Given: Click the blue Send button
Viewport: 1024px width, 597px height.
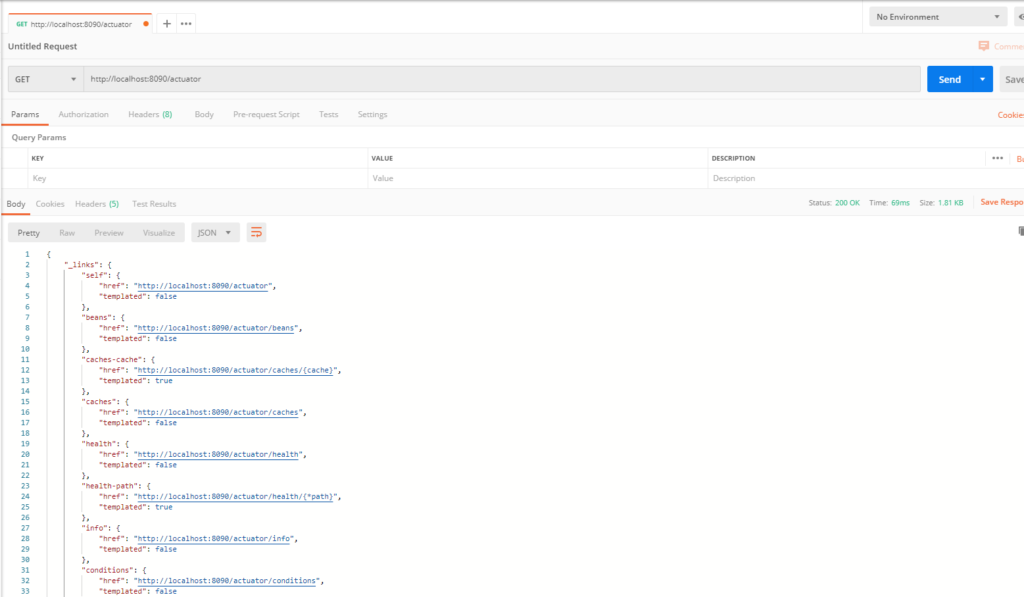Looking at the screenshot, I should tap(949, 79).
